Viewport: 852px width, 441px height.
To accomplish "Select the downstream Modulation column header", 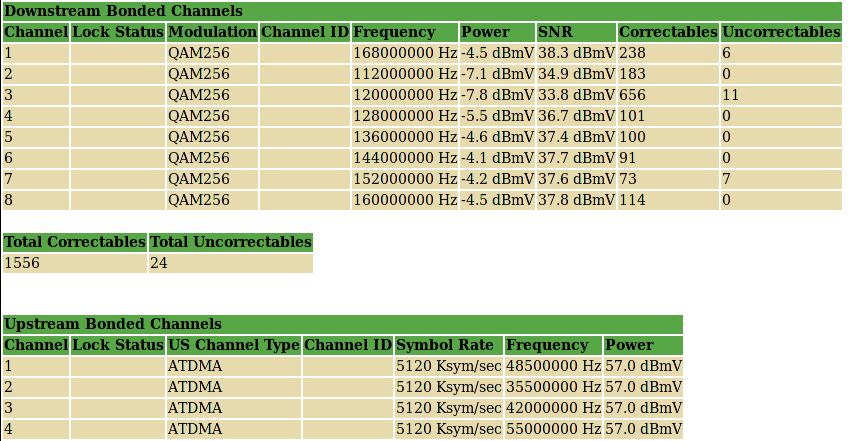I will (212, 32).
